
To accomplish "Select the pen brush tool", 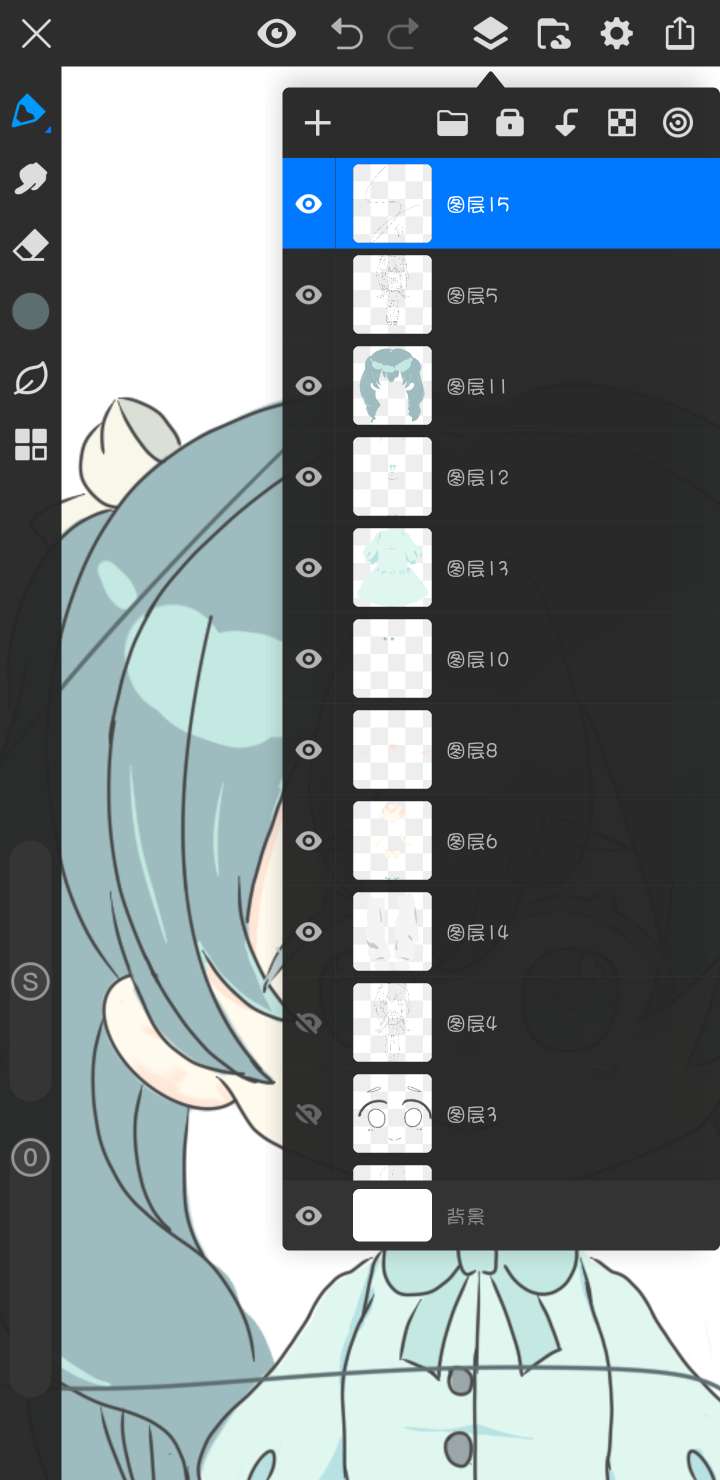I will click(29, 112).
